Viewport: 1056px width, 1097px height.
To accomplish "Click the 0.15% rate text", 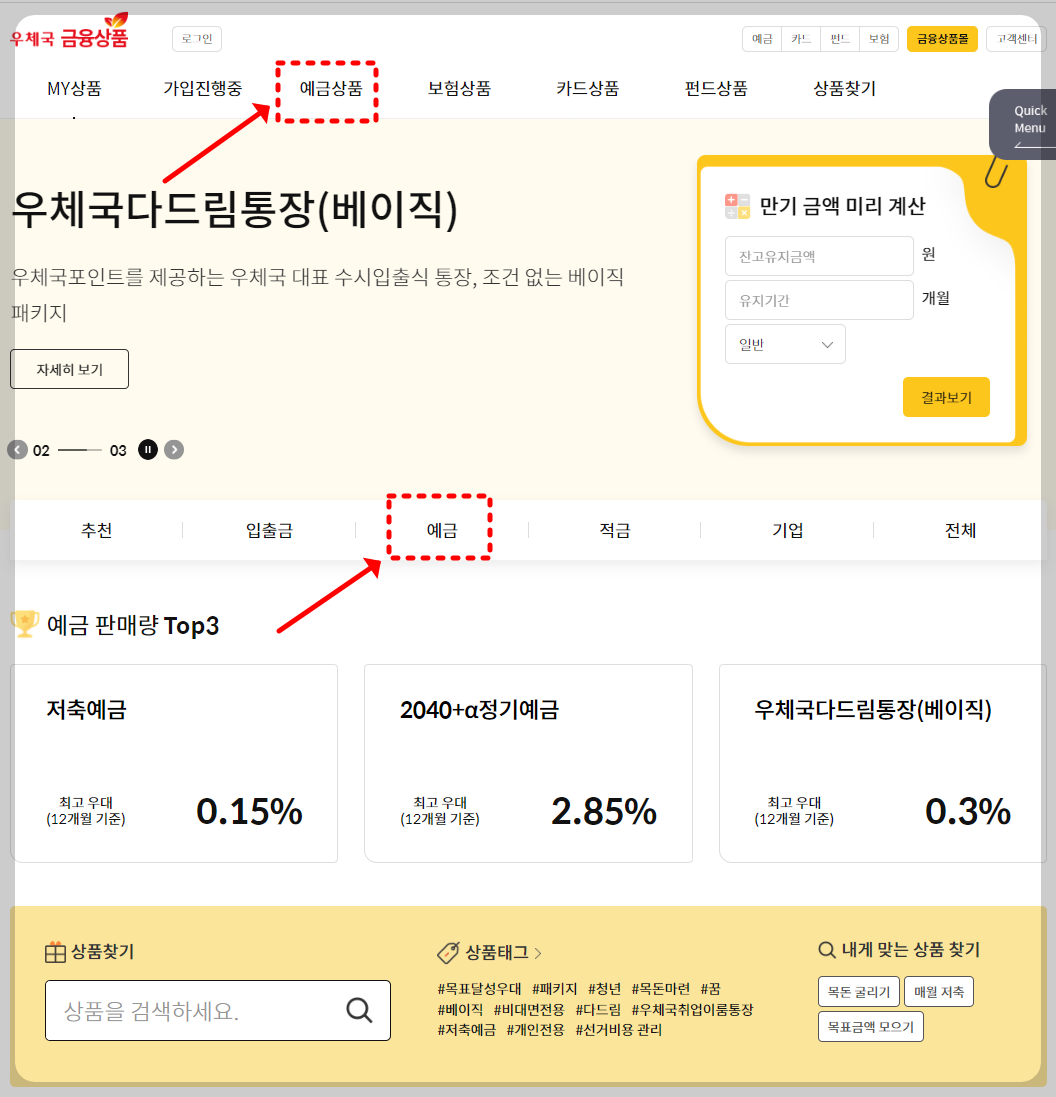I will (249, 812).
